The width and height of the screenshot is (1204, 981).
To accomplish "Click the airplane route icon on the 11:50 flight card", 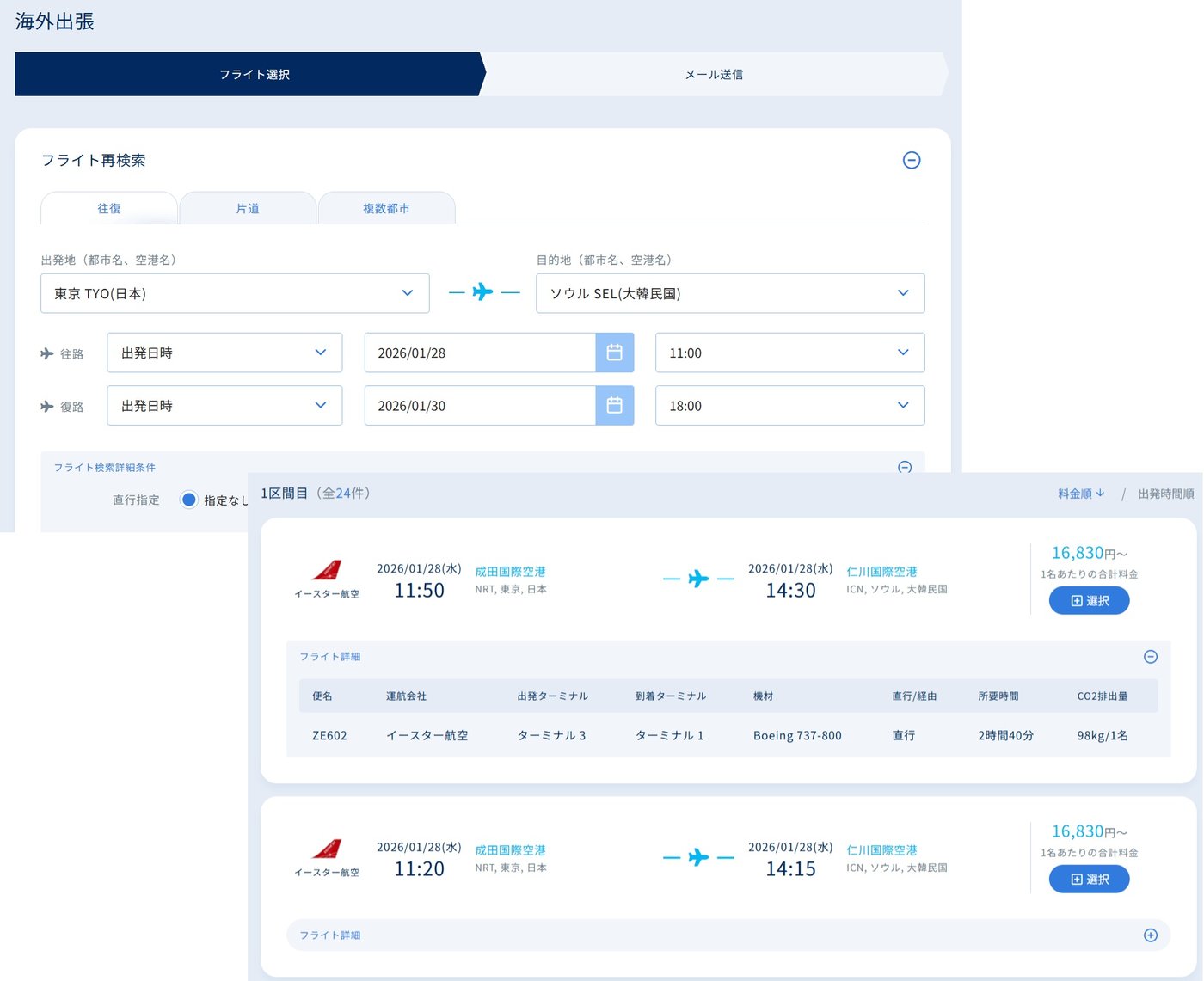I will [x=698, y=579].
